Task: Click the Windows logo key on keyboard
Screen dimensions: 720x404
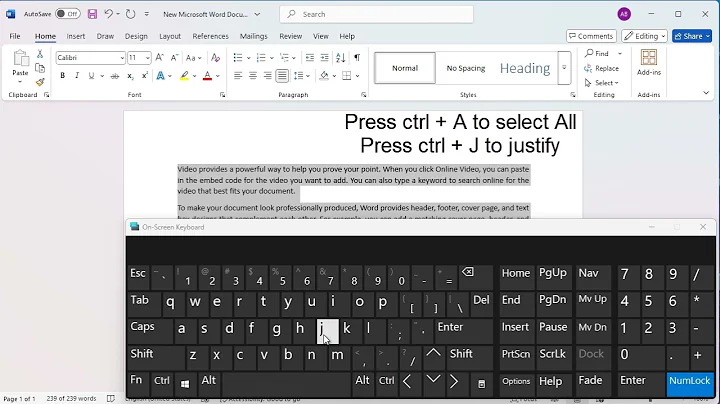Action: point(185,384)
